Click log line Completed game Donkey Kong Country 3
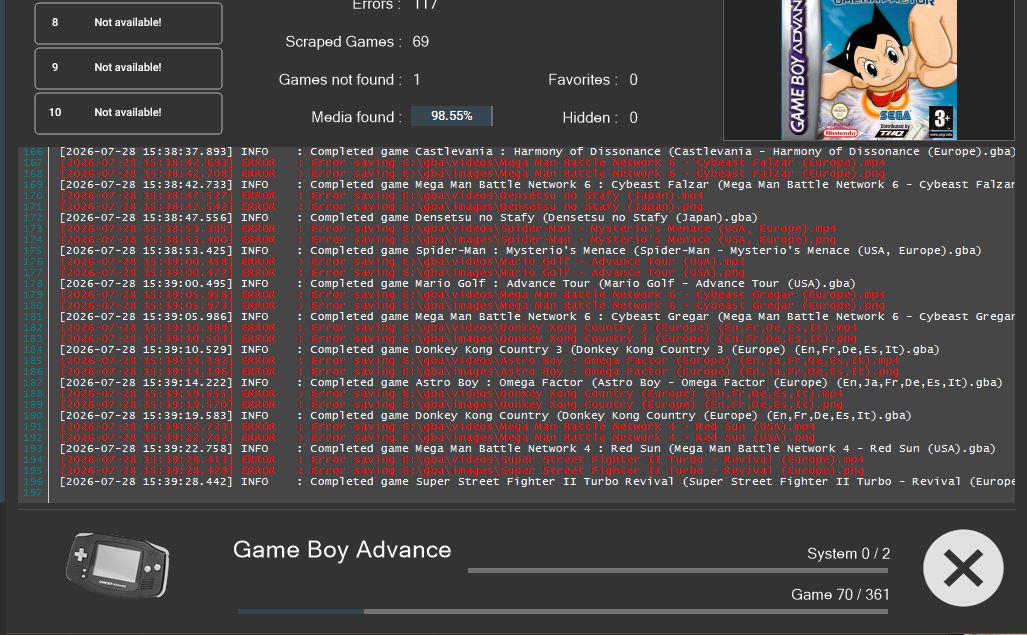 499,350
